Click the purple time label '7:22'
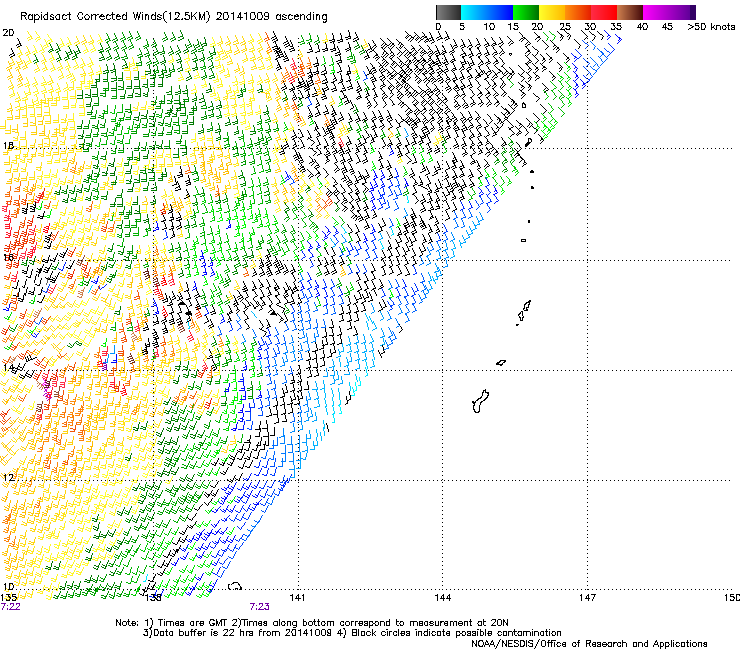This screenshot has width=740, height=650. (x=10, y=607)
